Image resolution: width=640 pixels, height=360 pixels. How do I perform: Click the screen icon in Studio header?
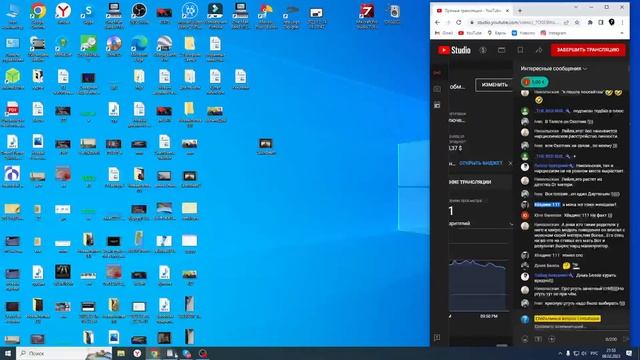pos(501,50)
